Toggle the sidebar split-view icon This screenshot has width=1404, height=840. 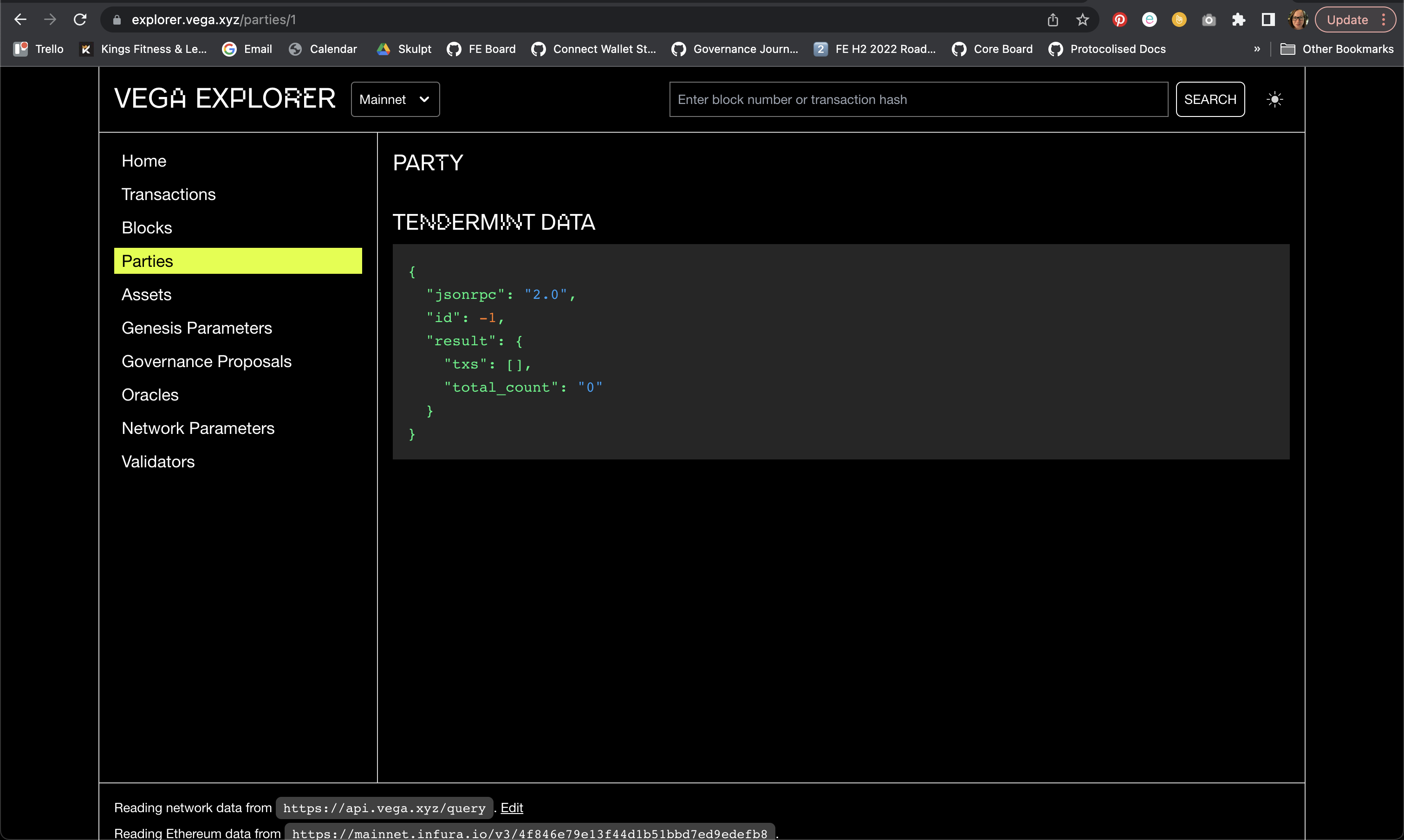coord(1268,19)
